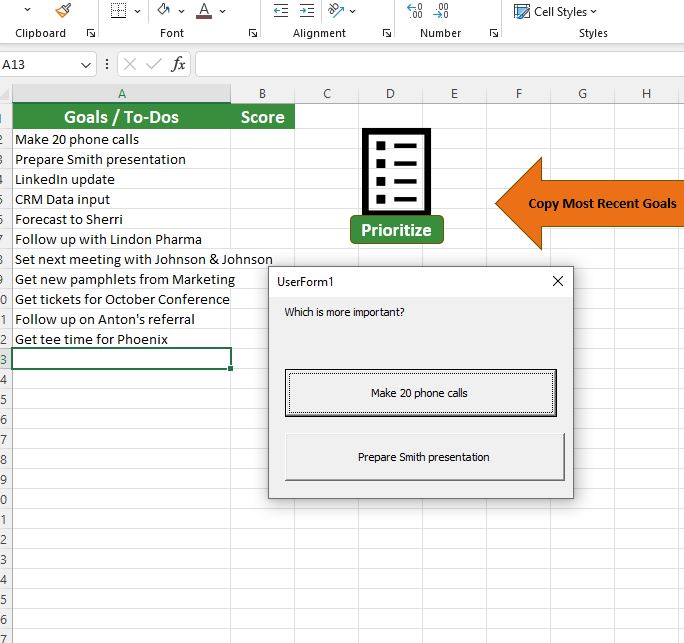
Task: Click the Increase Decimal icon
Action: pyautogui.click(x=415, y=11)
